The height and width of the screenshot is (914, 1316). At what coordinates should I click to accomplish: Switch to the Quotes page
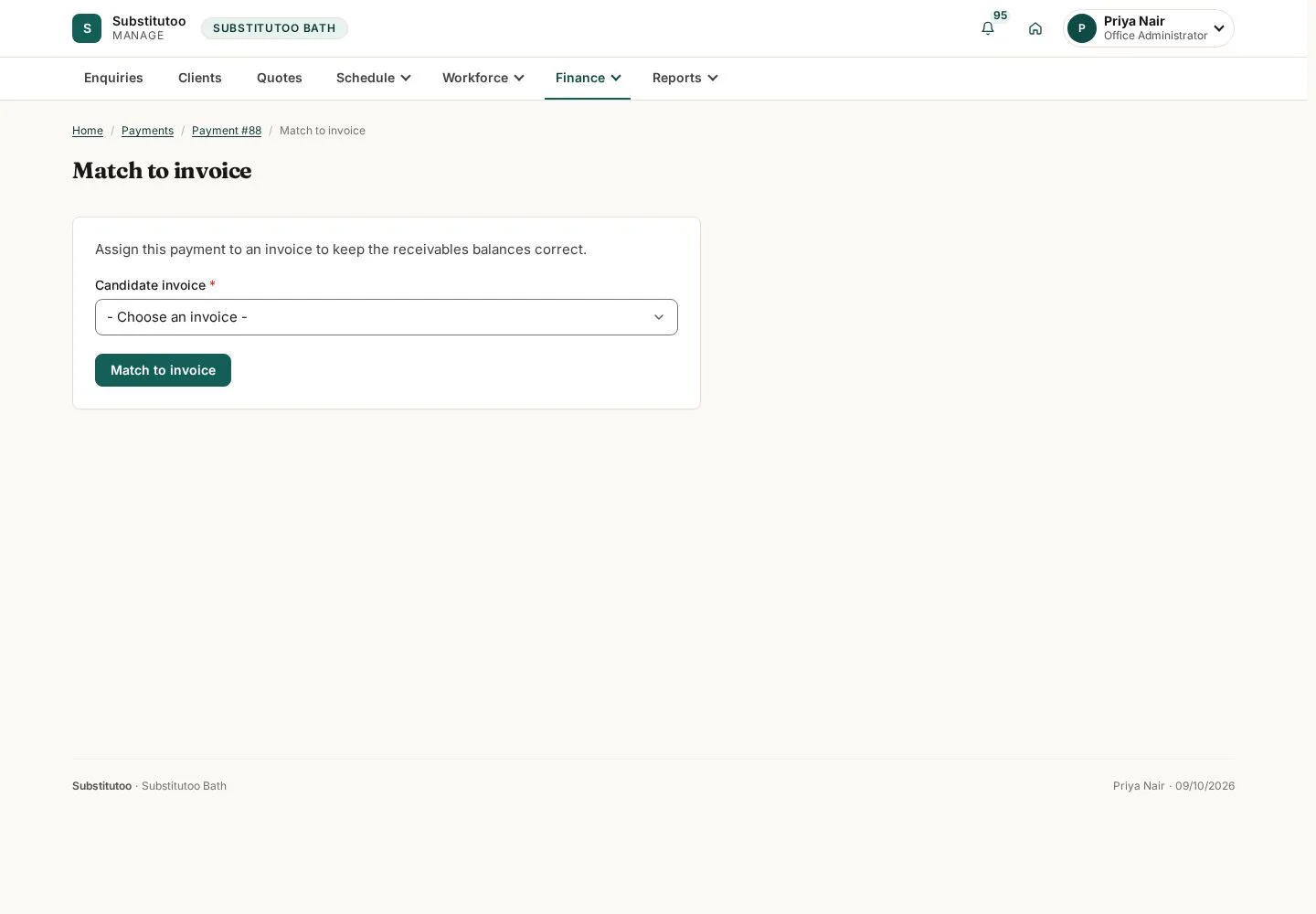(280, 78)
